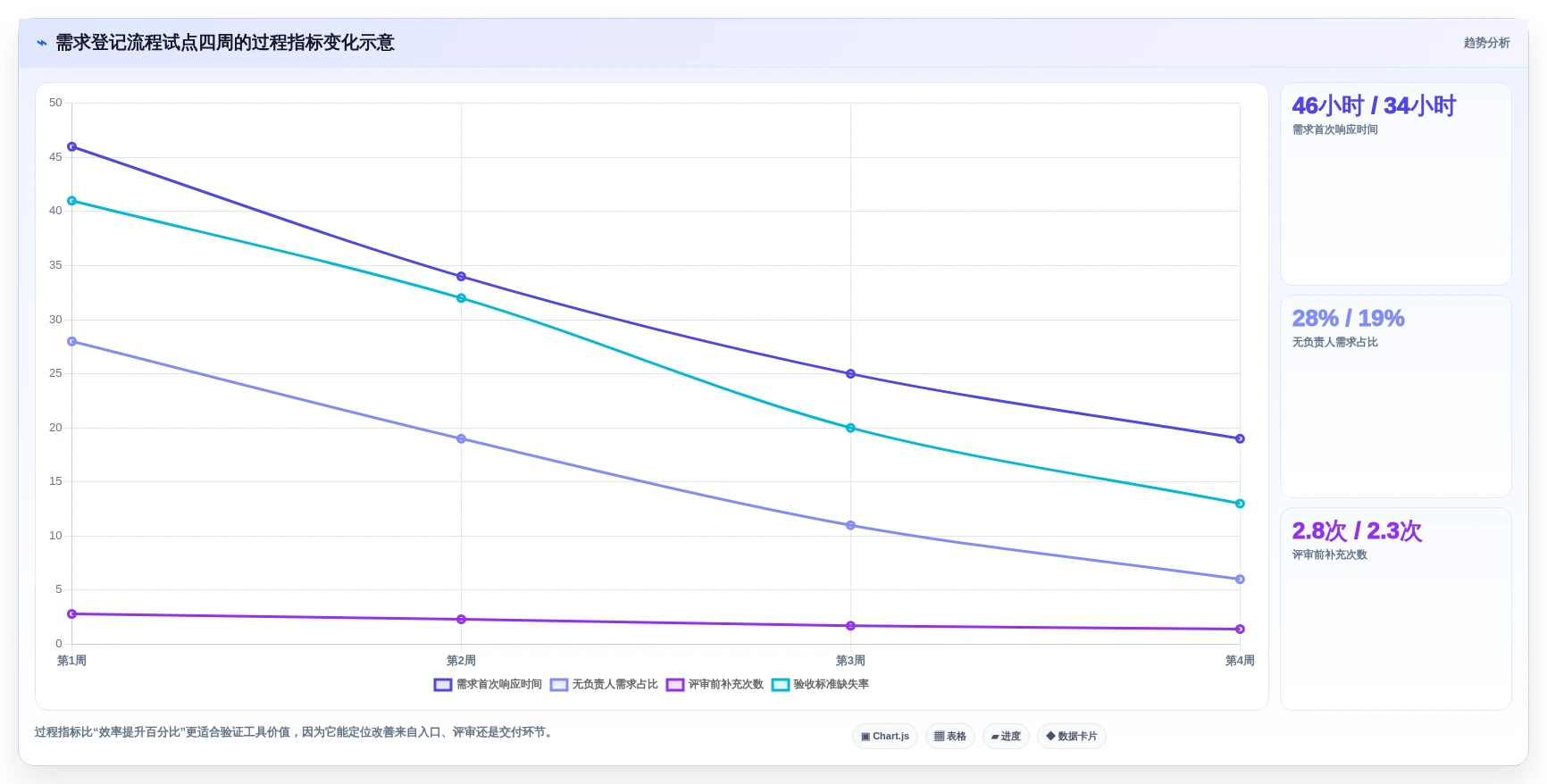Image resolution: width=1547 pixels, height=784 pixels.
Task: Open the 2.8次 / 2.3次 supplement count card
Action: tap(1395, 609)
